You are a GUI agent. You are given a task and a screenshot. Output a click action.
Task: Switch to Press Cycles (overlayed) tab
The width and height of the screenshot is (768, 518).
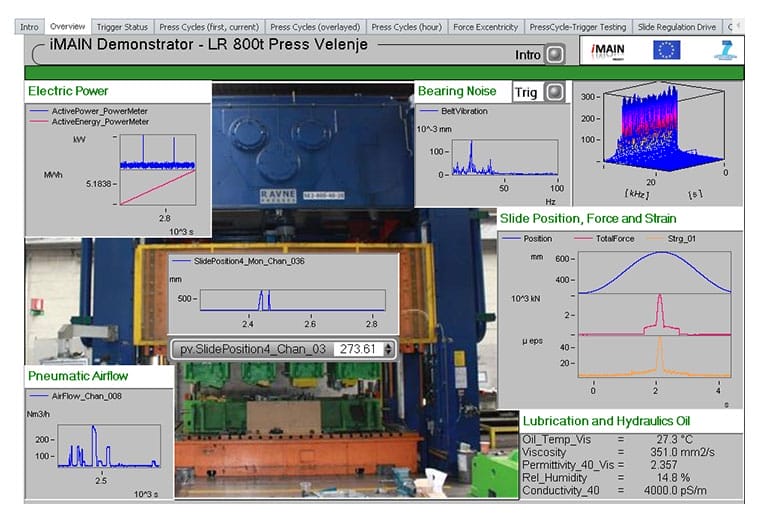pyautogui.click(x=313, y=27)
